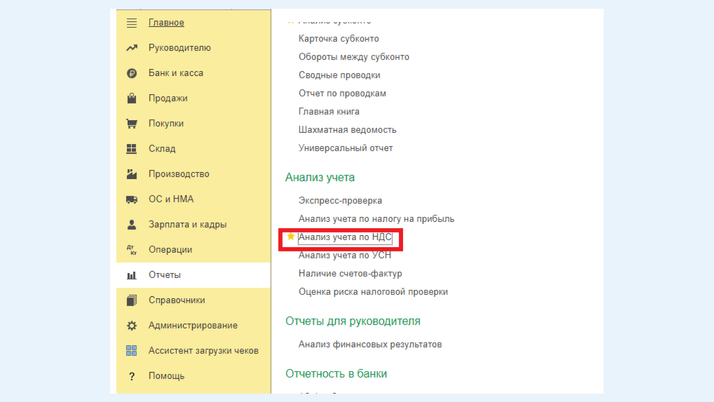Screen dimensions: 714x402
Task: Open Анализ учета по УСН
Action: [x=345, y=255]
